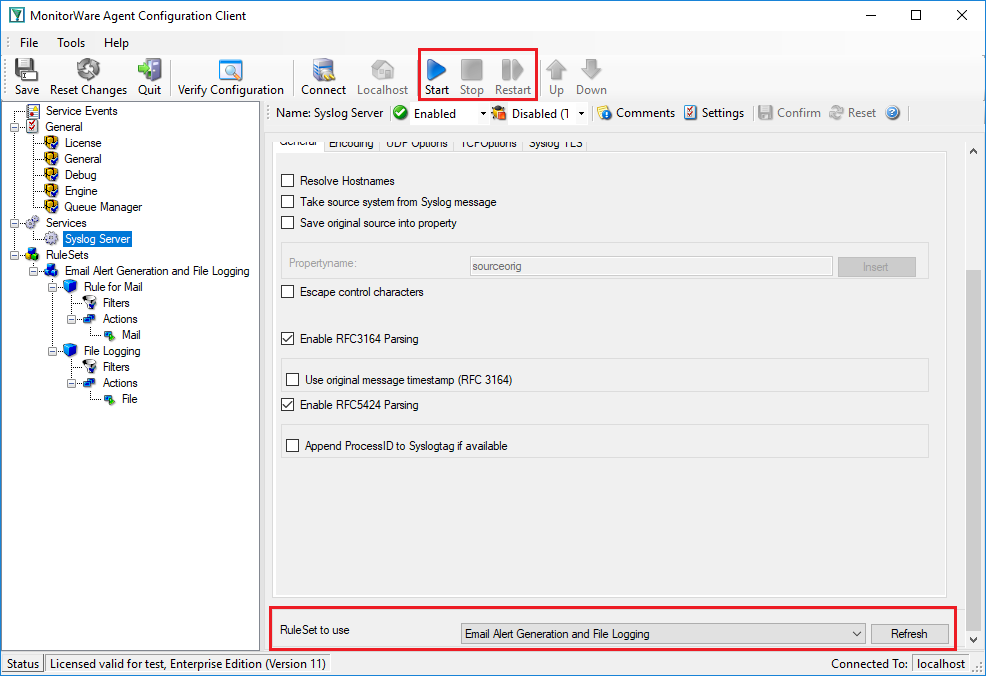Click the Insert button next to Propertyname

click(876, 267)
